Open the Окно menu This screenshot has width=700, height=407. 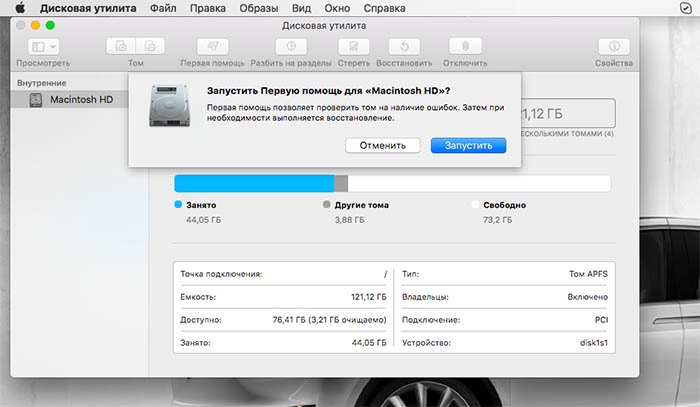pos(337,8)
